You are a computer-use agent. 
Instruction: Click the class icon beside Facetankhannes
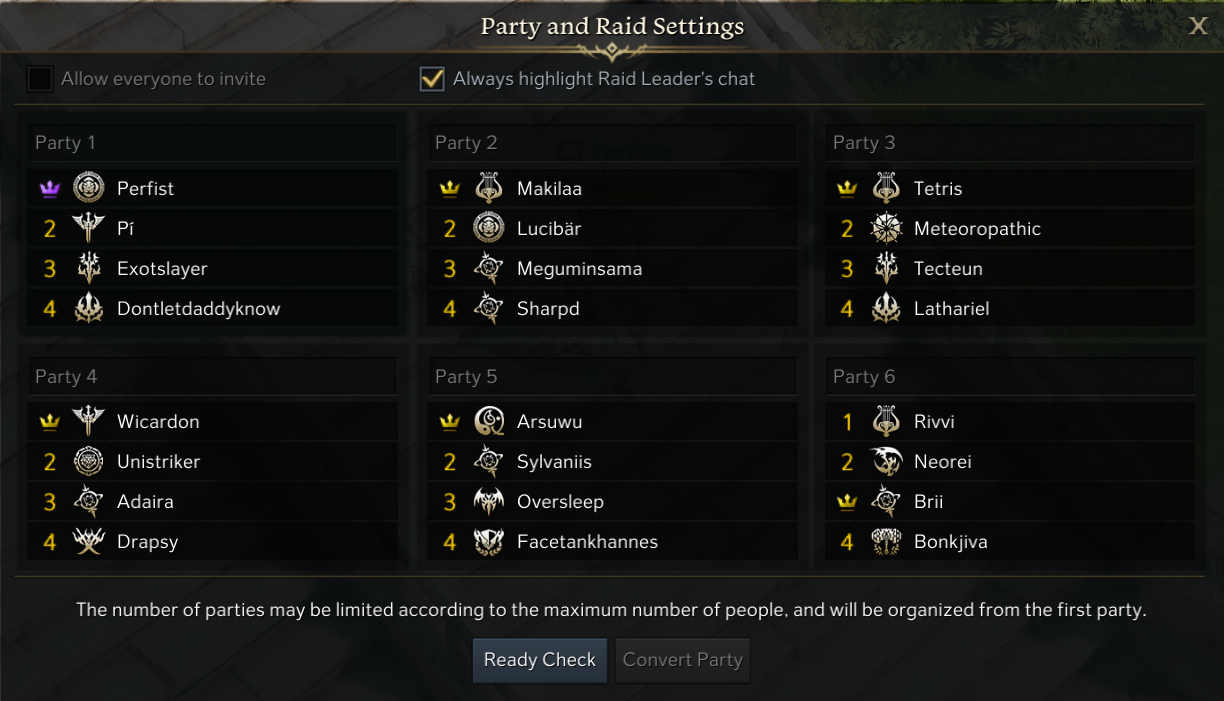pos(489,541)
